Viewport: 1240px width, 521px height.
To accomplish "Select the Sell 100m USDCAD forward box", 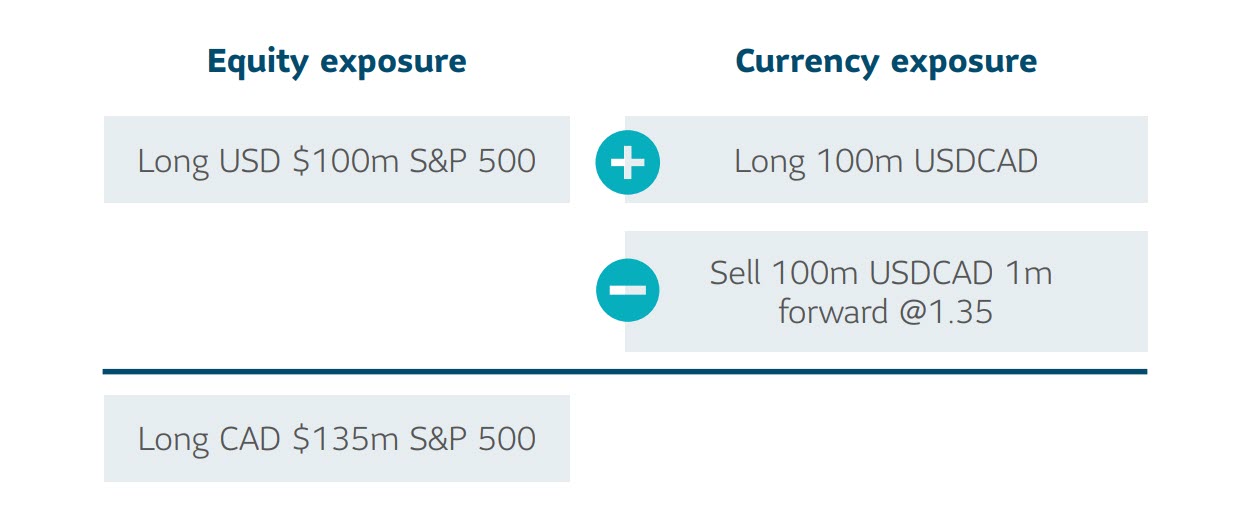I will pos(886,291).
